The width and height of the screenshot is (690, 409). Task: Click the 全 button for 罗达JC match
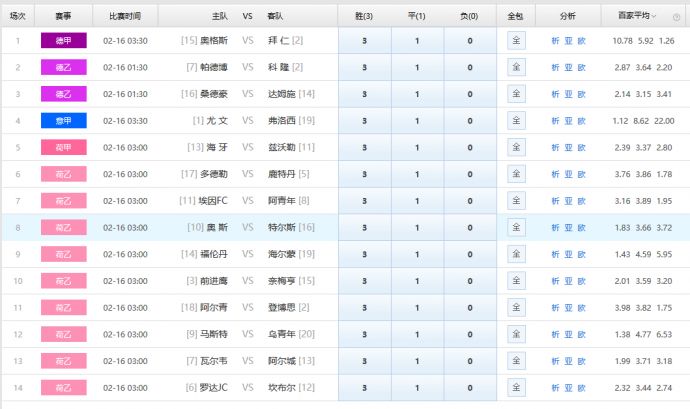(x=516, y=387)
